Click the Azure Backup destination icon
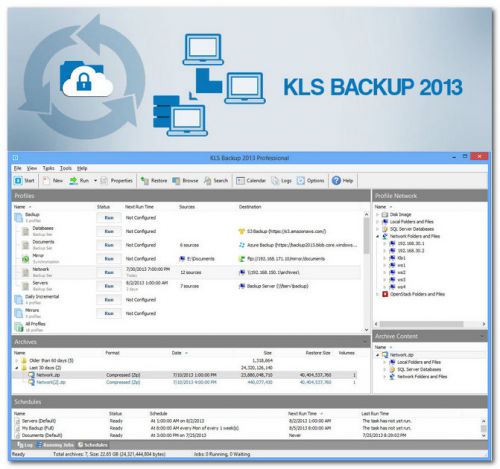Image resolution: width=500 pixels, height=469 pixels. coord(242,245)
